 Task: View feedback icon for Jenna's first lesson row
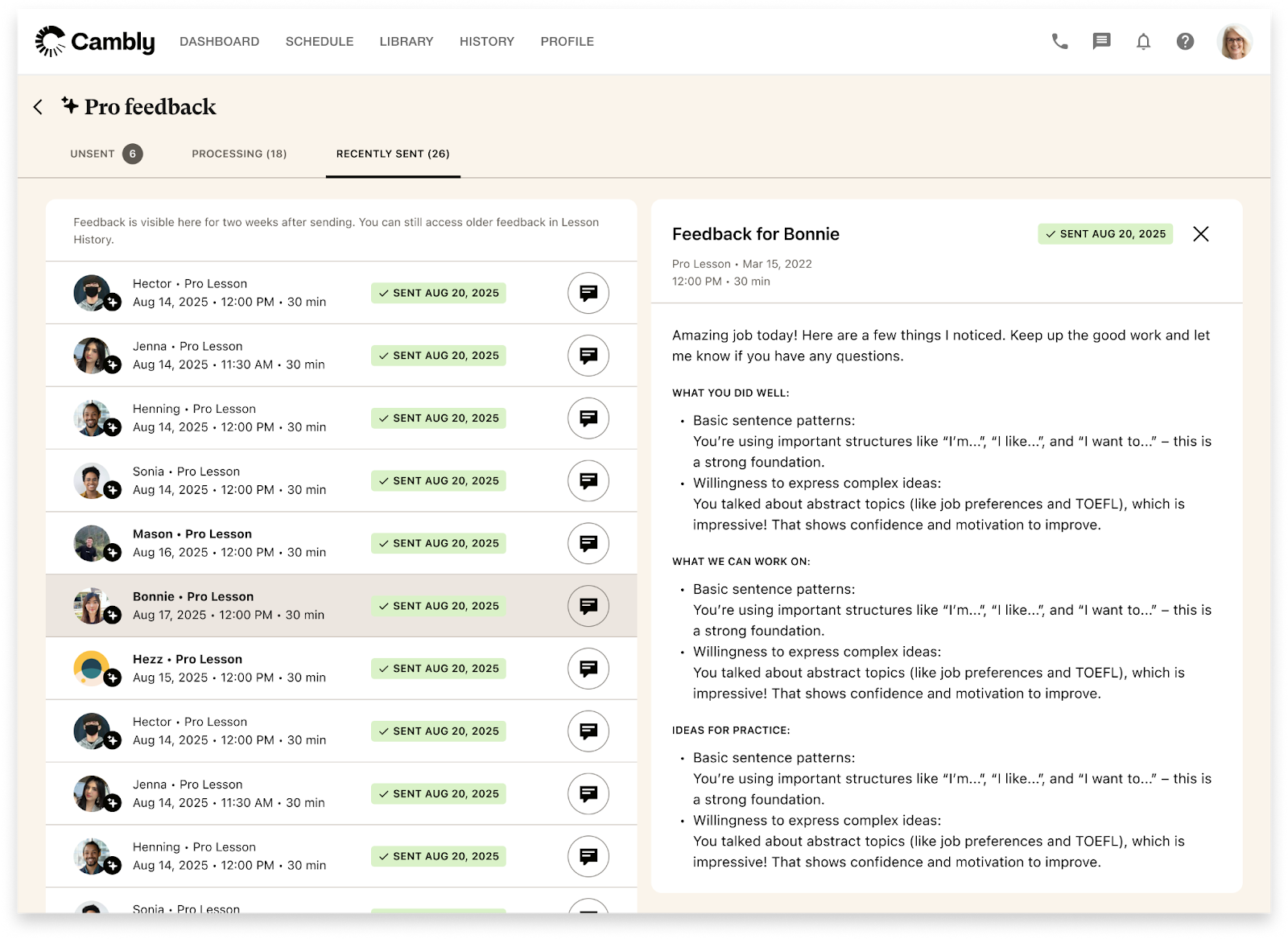pyautogui.click(x=588, y=356)
